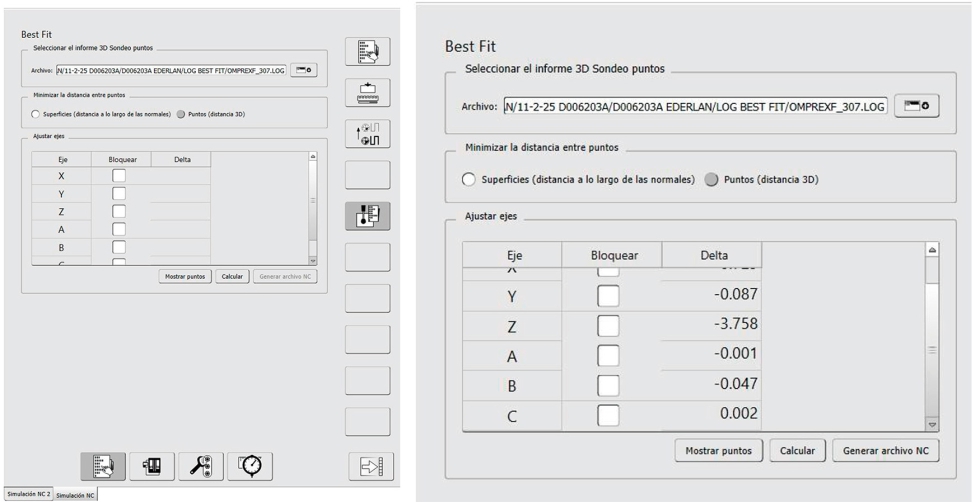
Task: Click Generar archivo NC in enlarged right panel
Action: [x=886, y=451]
